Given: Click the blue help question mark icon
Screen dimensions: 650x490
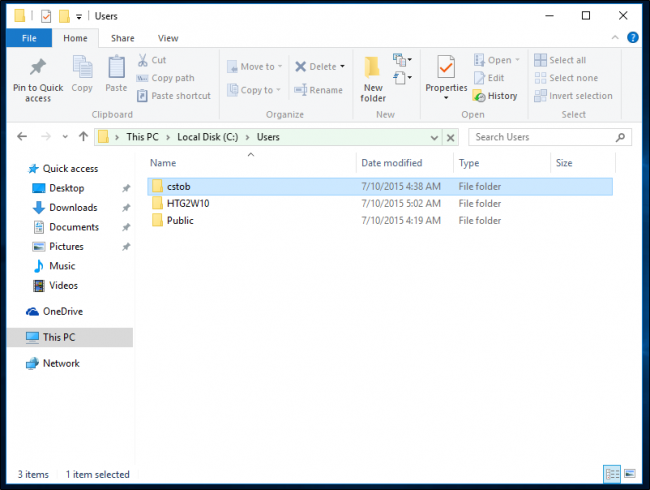Looking at the screenshot, I should pyautogui.click(x=633, y=38).
